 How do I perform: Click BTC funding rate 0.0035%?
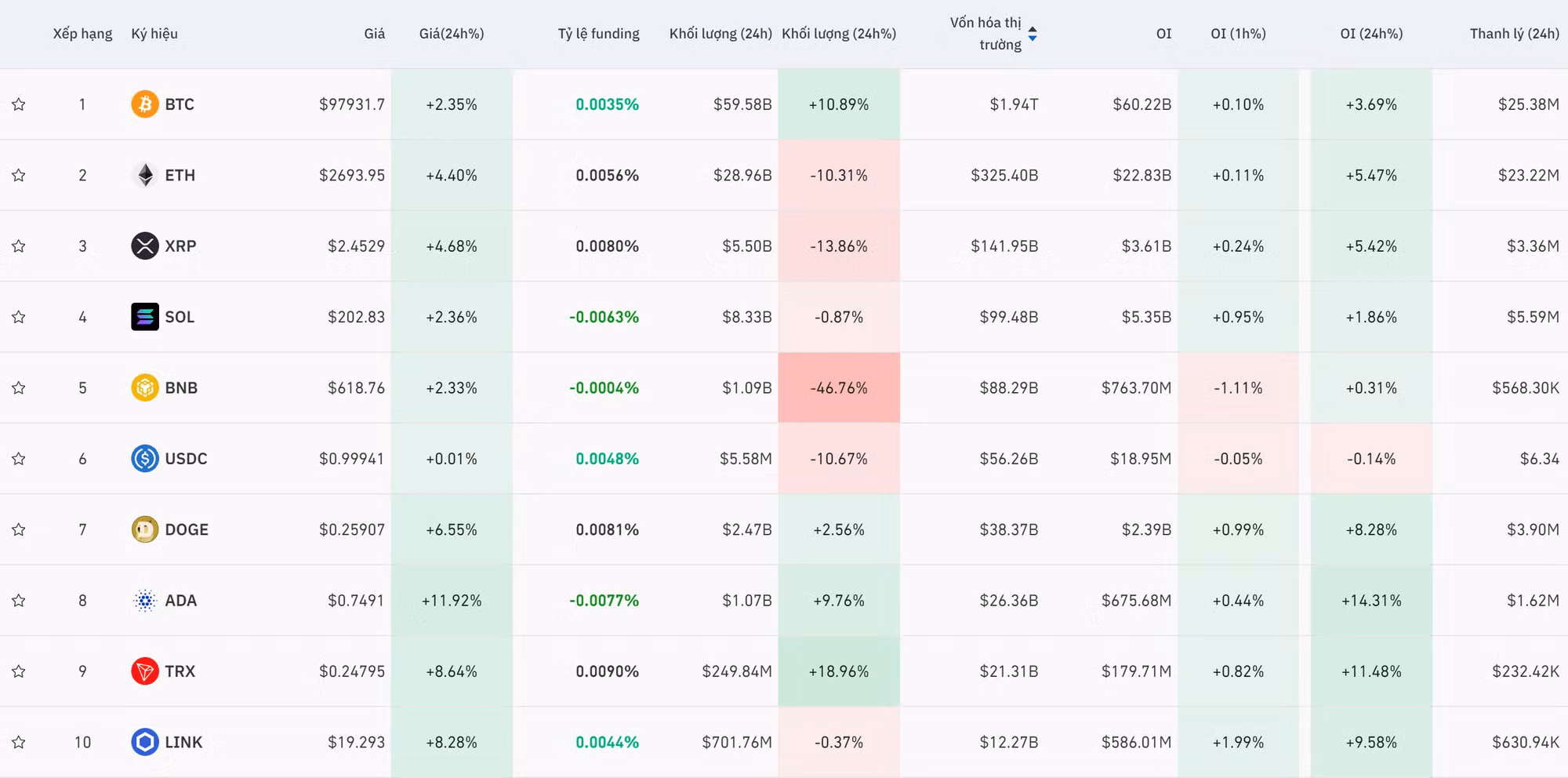coord(608,104)
